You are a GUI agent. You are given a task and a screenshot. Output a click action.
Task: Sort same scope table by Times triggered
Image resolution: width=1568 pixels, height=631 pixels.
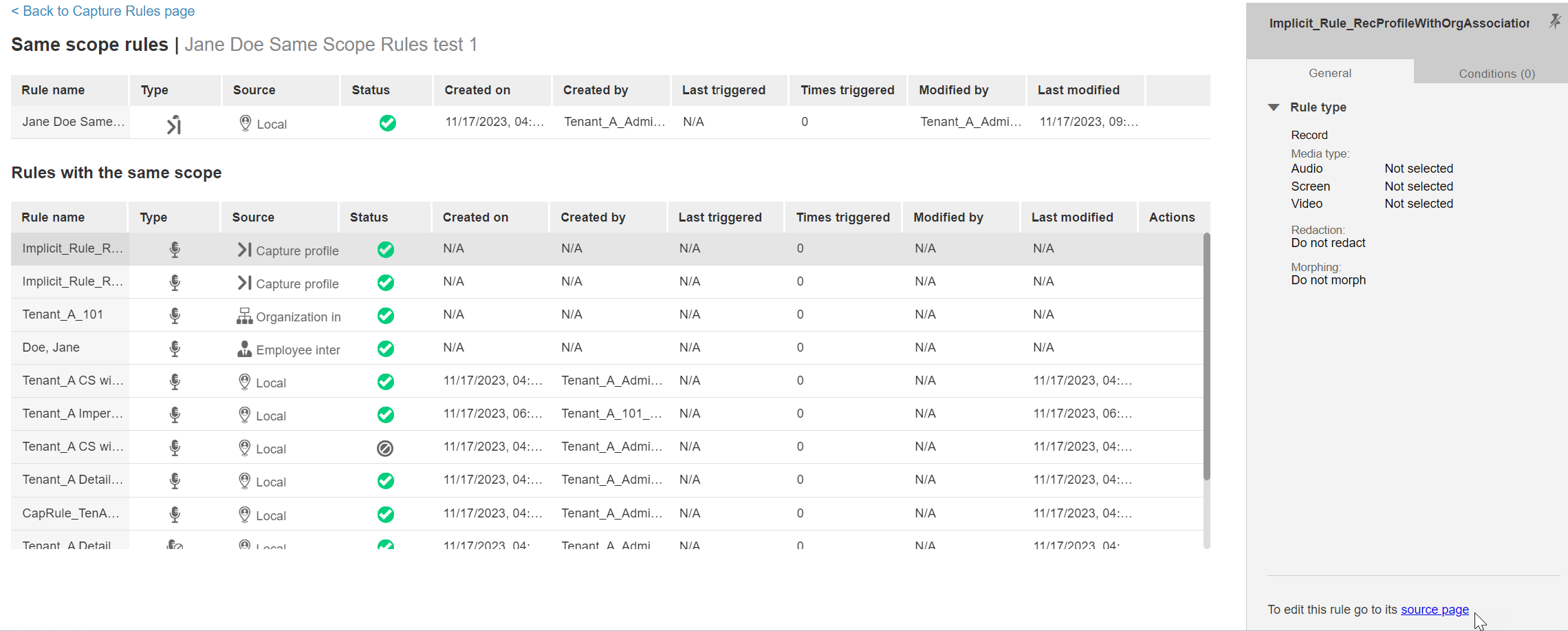click(x=842, y=217)
